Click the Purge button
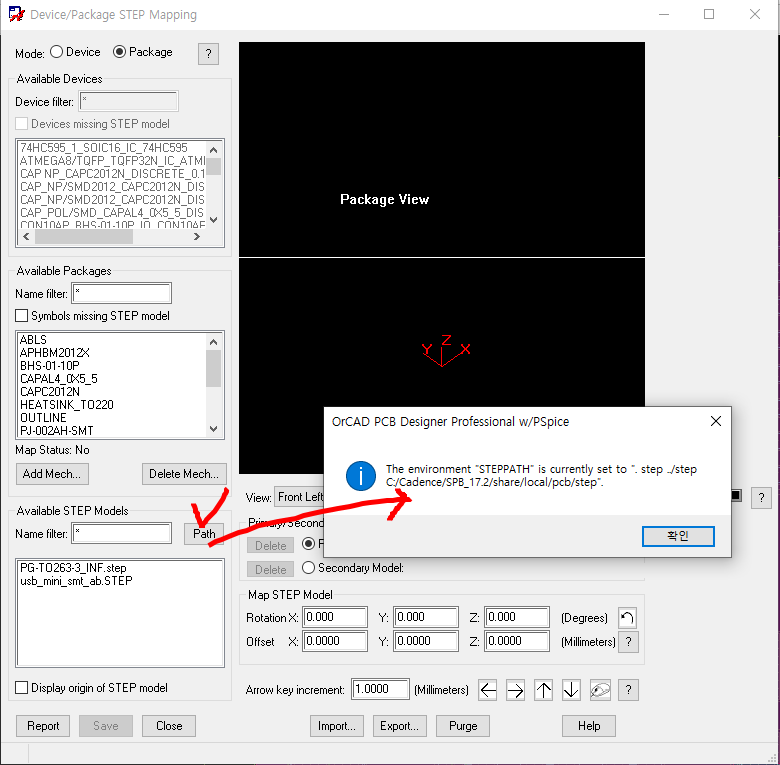Viewport: 780px width, 765px height. tap(463, 726)
